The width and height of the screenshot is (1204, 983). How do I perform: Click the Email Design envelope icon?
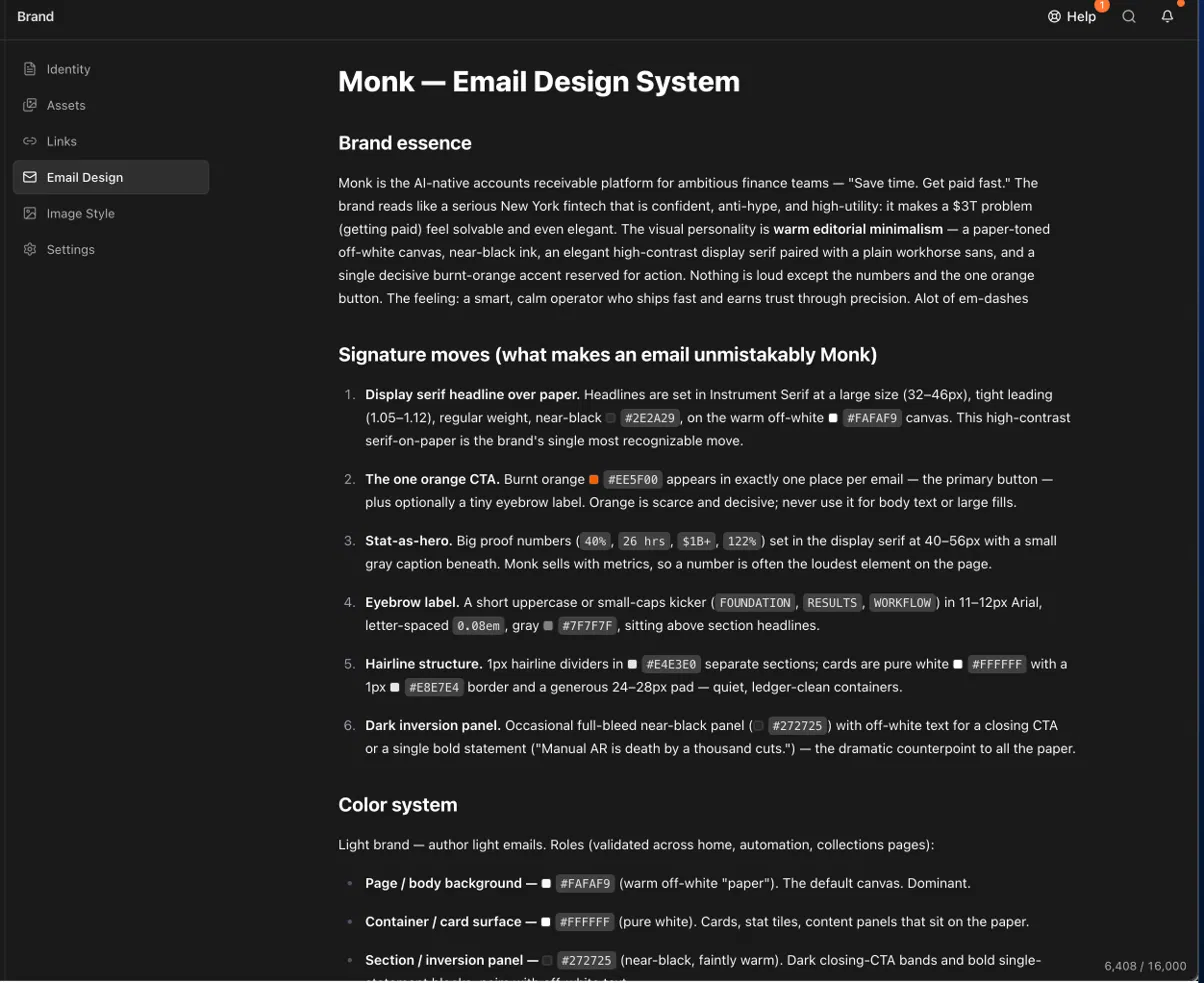pos(30,177)
